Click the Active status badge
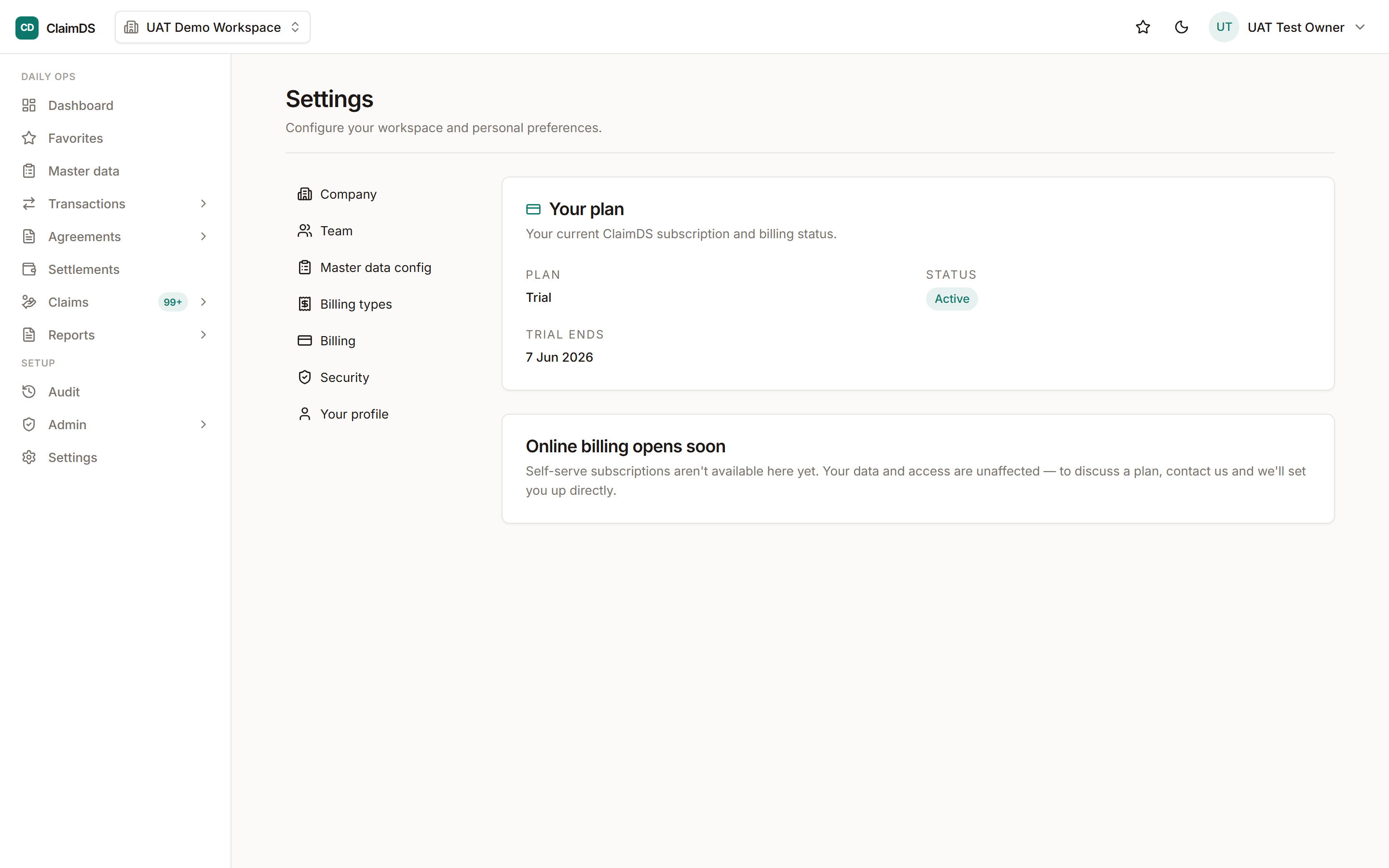The width and height of the screenshot is (1389, 868). [952, 298]
